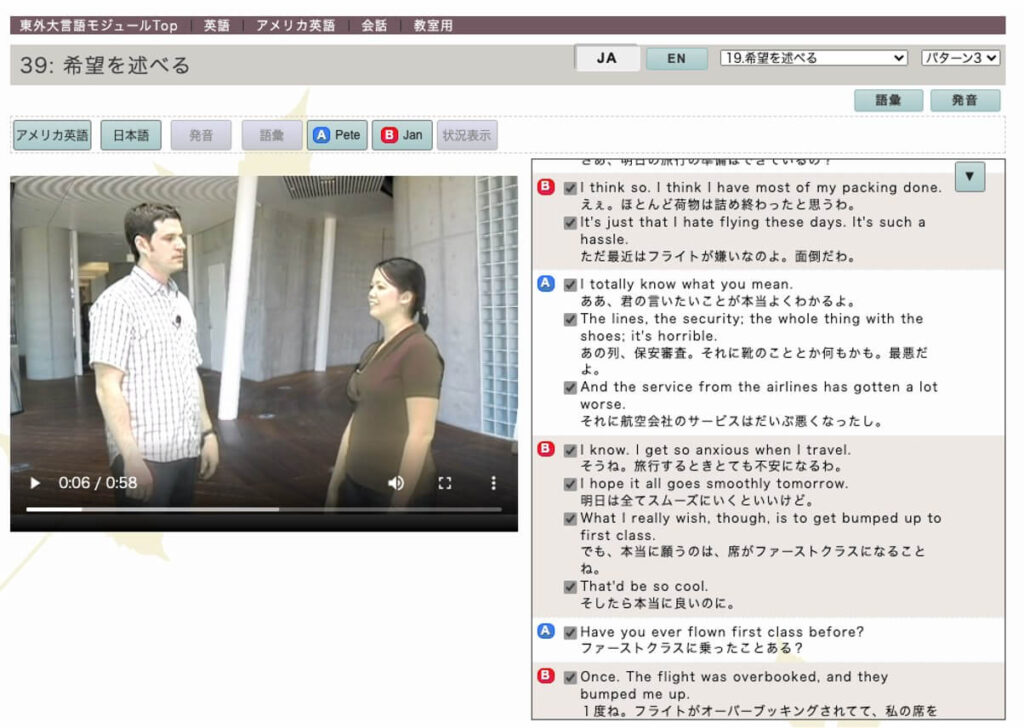This screenshot has height=728, width=1024.
Task: Play the conversation video
Action: (x=36, y=483)
